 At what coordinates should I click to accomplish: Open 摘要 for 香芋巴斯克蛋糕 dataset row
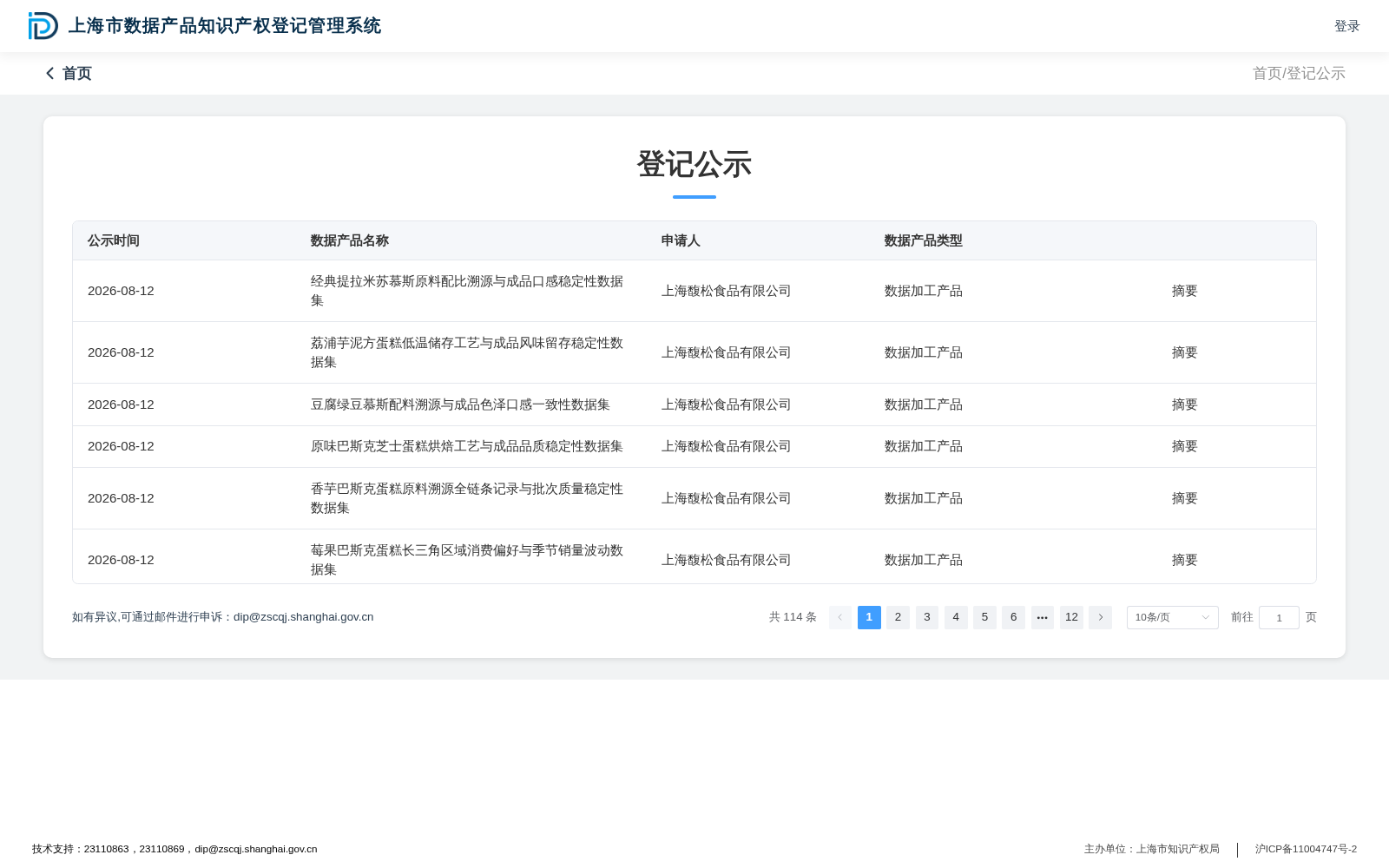(1184, 498)
